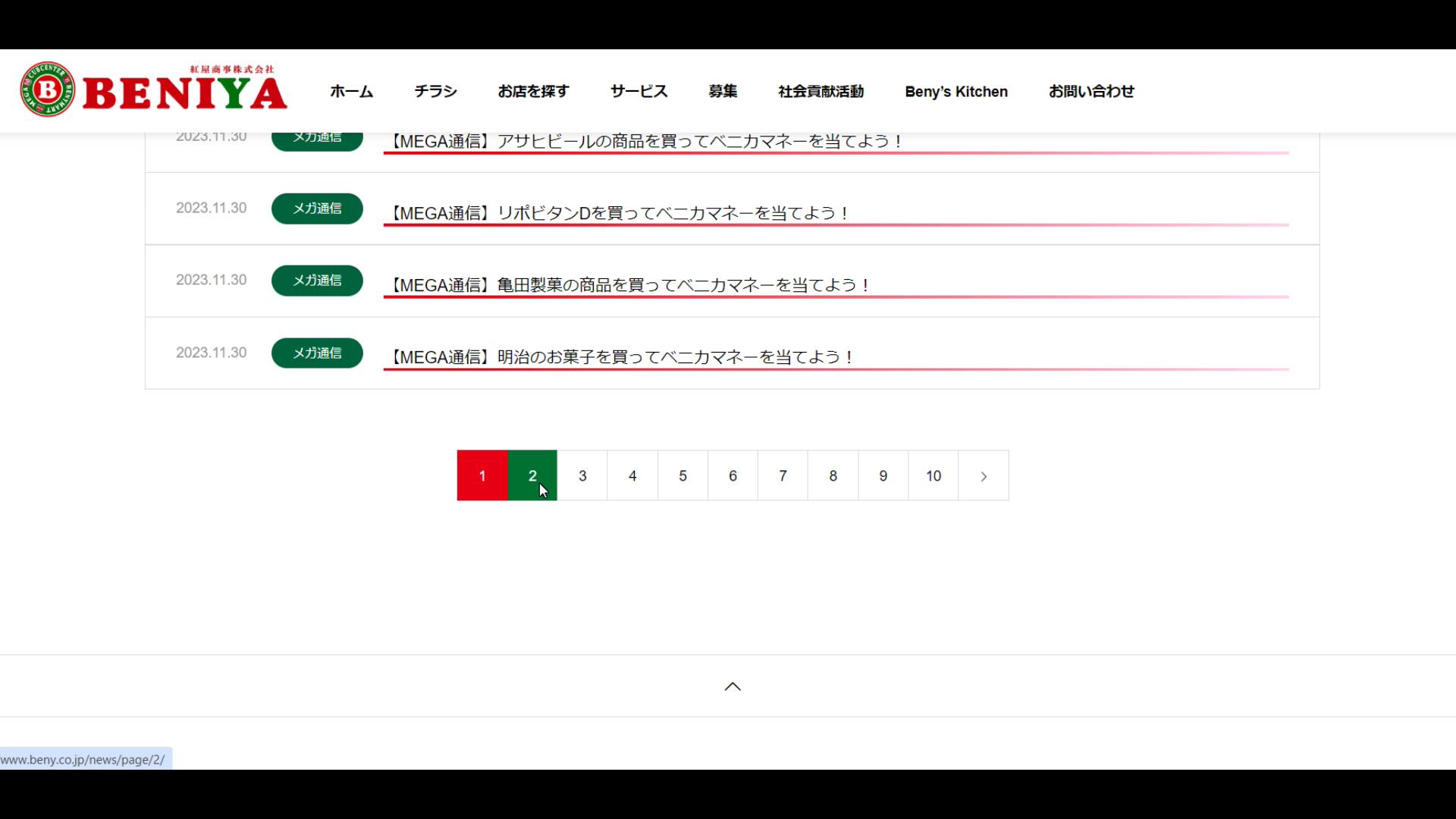Screen dimensions: 1456x819
Task: Open the 亀田製菓 MEGA通信 news link
Action: tap(630, 285)
